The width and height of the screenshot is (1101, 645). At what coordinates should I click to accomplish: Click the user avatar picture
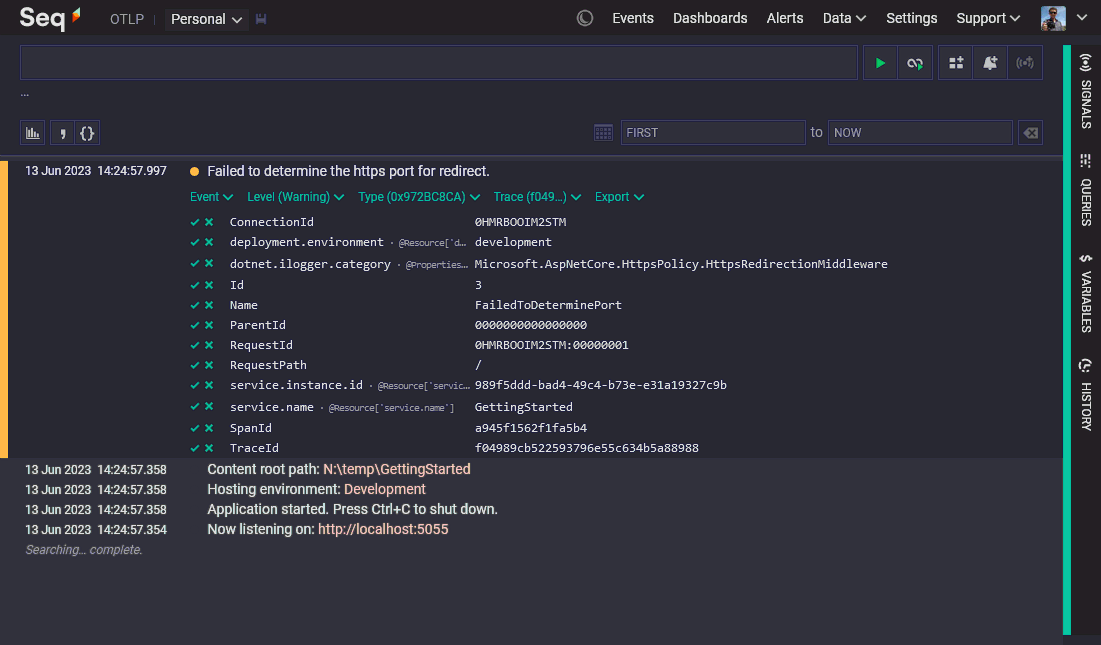click(1053, 18)
